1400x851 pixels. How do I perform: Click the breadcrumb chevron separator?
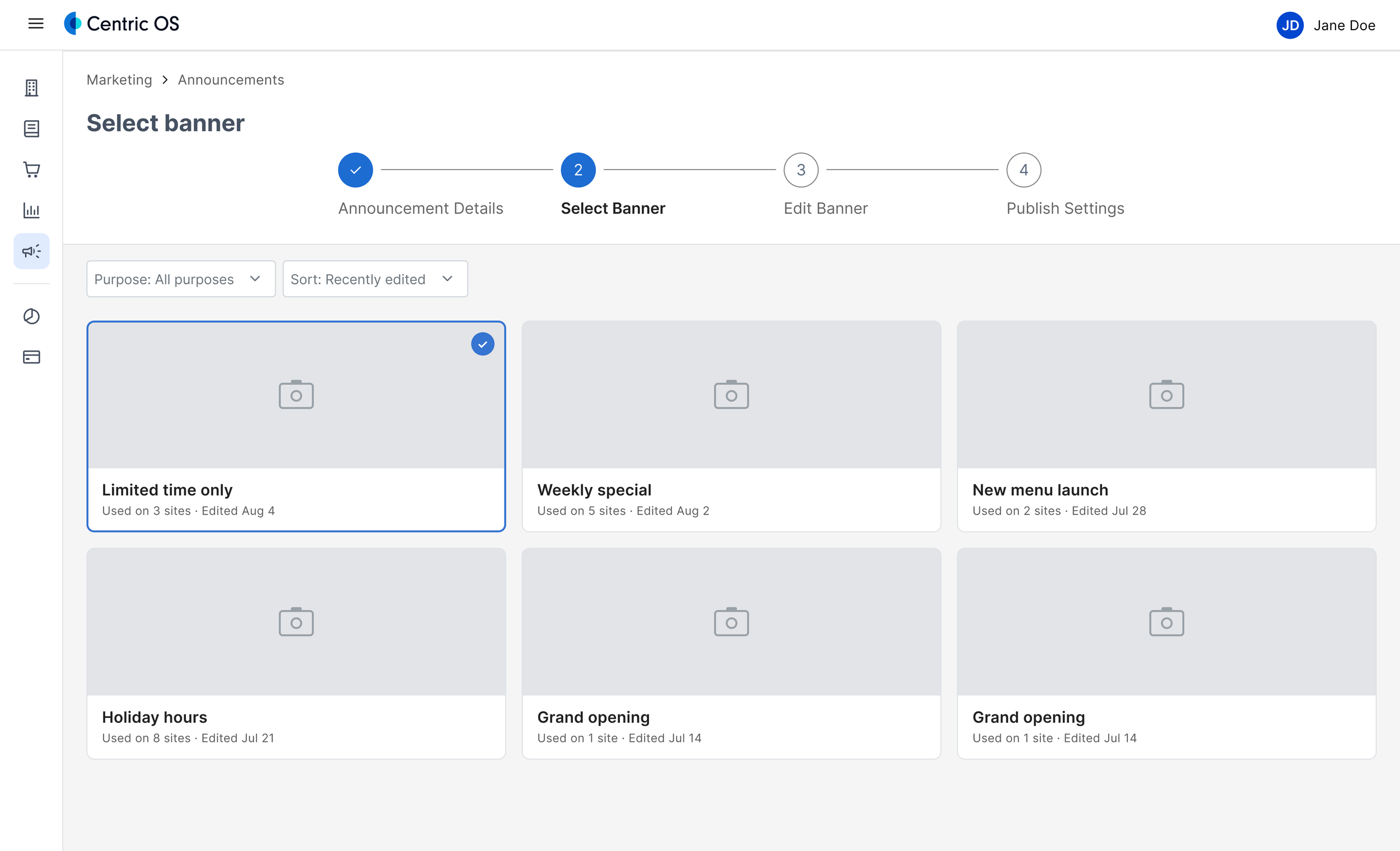pyautogui.click(x=165, y=80)
